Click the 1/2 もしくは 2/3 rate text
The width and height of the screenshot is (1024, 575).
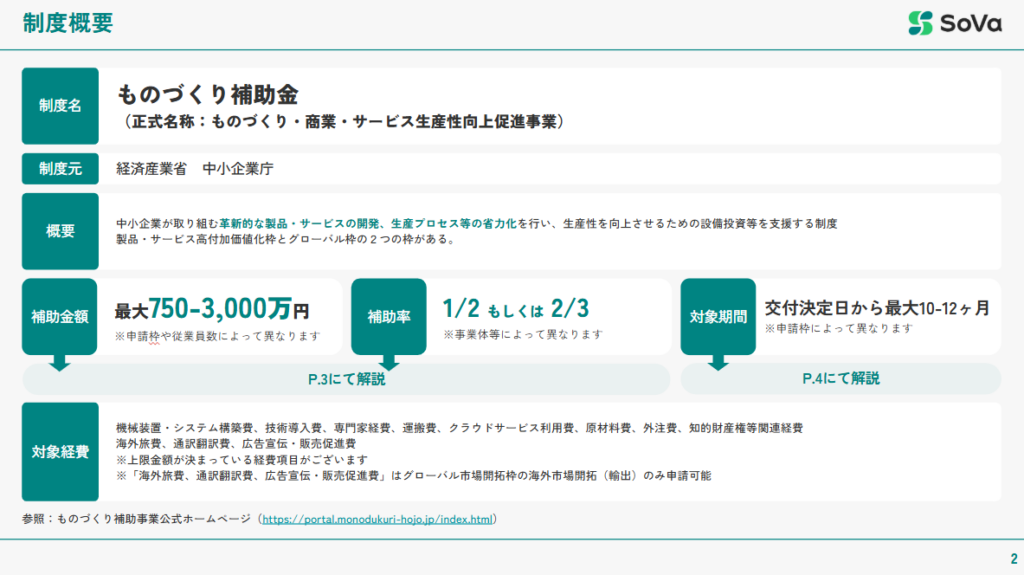point(516,307)
